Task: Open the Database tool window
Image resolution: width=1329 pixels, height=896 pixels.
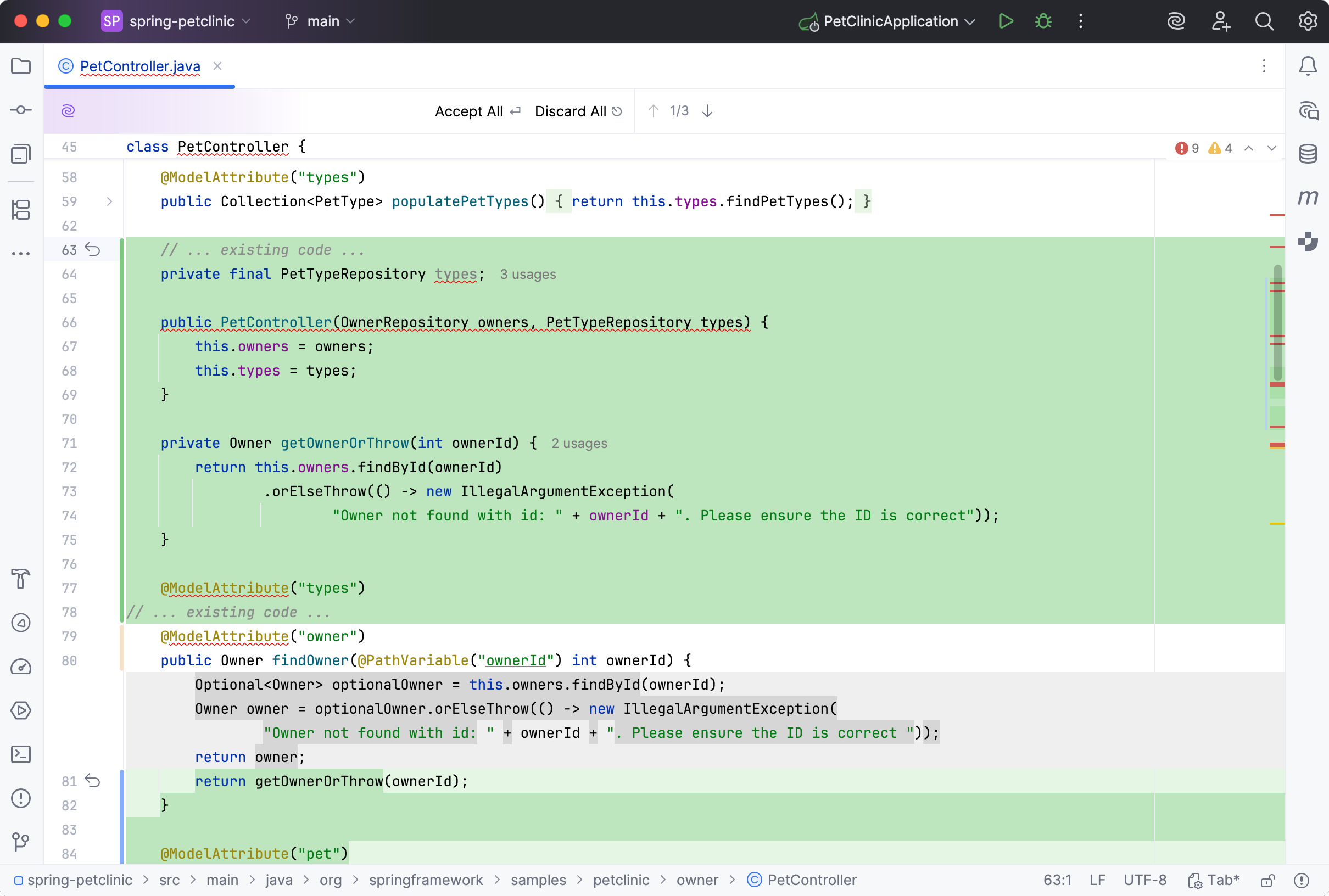Action: pos(1309,153)
